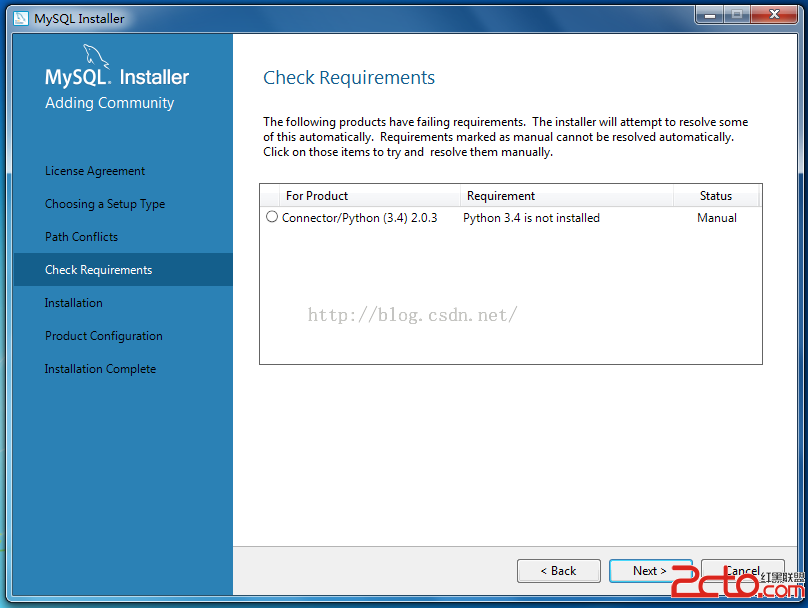Sort by Requirement column header
This screenshot has height=608, width=808.
point(566,196)
